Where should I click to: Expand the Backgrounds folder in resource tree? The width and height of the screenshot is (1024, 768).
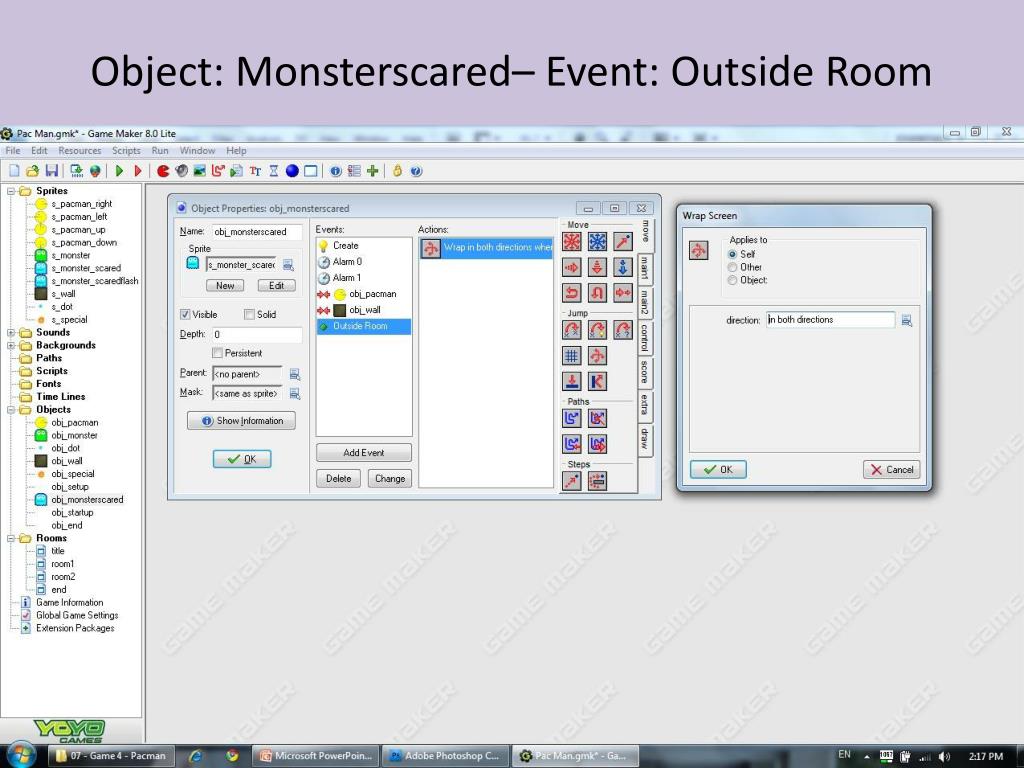coord(10,345)
